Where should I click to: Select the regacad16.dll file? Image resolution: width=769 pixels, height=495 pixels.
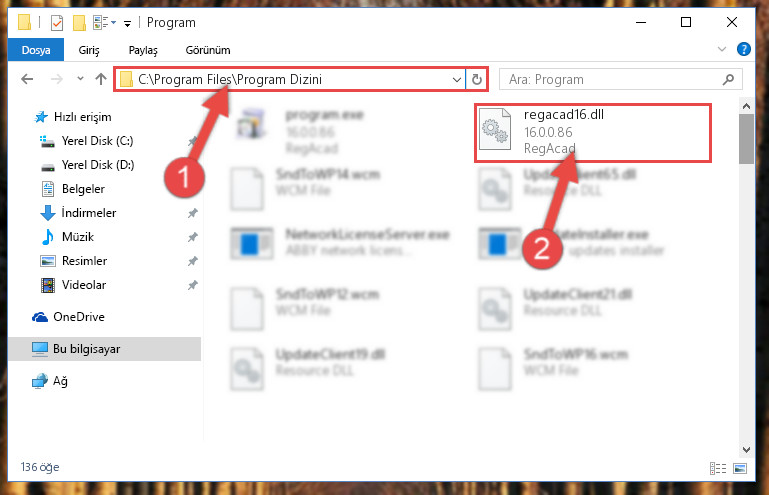click(x=592, y=132)
